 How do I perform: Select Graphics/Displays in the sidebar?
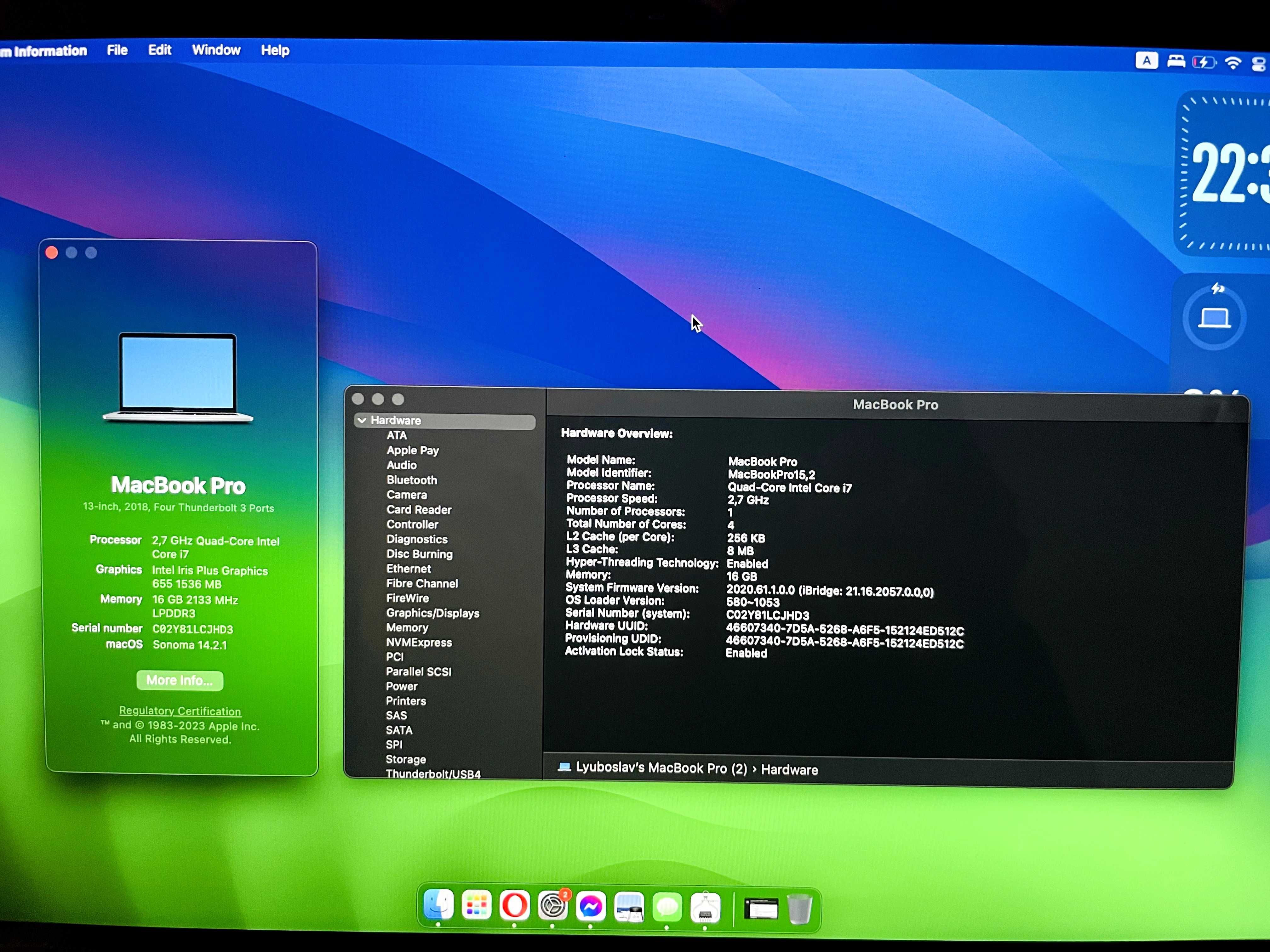432,614
